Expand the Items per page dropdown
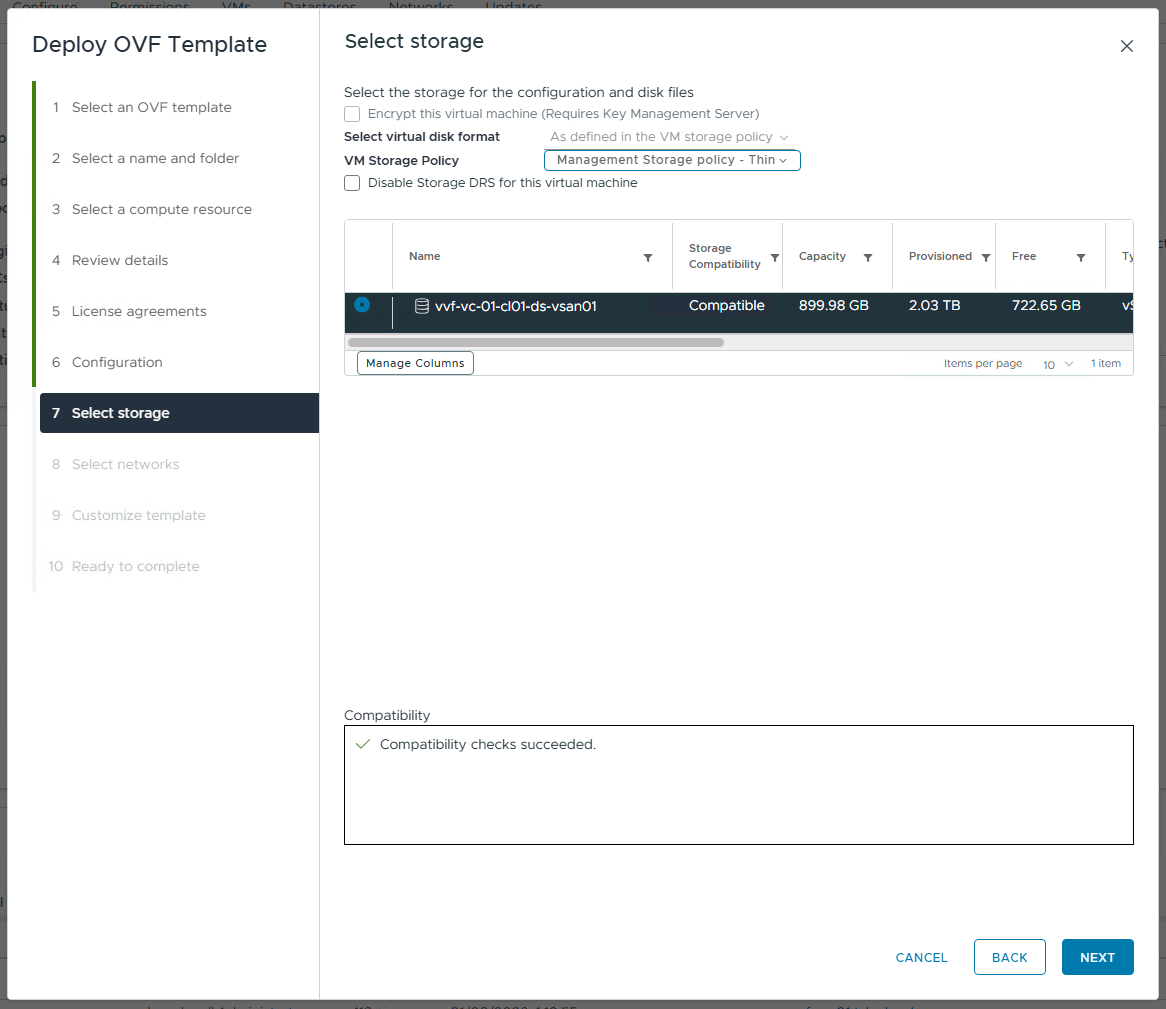The width and height of the screenshot is (1166, 1009). [x=1058, y=364]
